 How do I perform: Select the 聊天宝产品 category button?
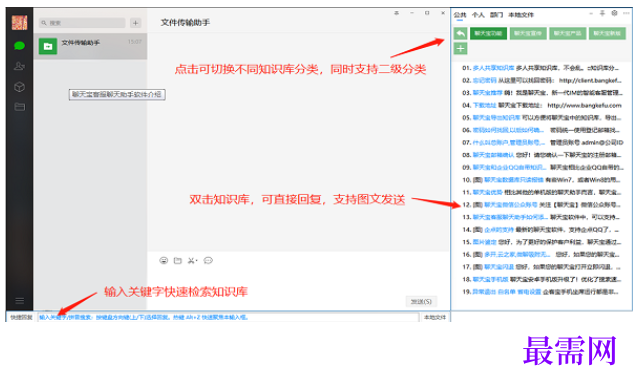(567, 33)
